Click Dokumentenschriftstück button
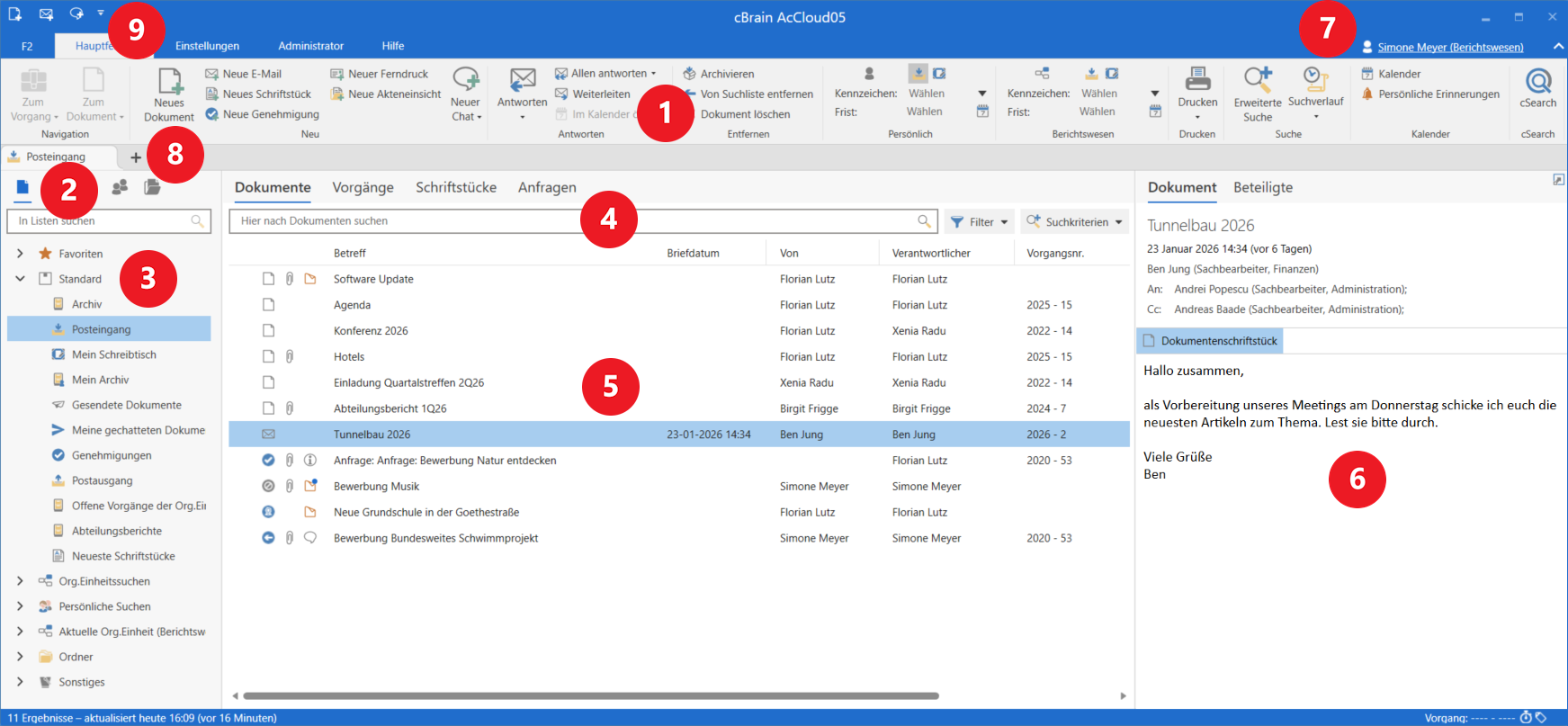Image resolution: width=1568 pixels, height=726 pixels. 1210,341
